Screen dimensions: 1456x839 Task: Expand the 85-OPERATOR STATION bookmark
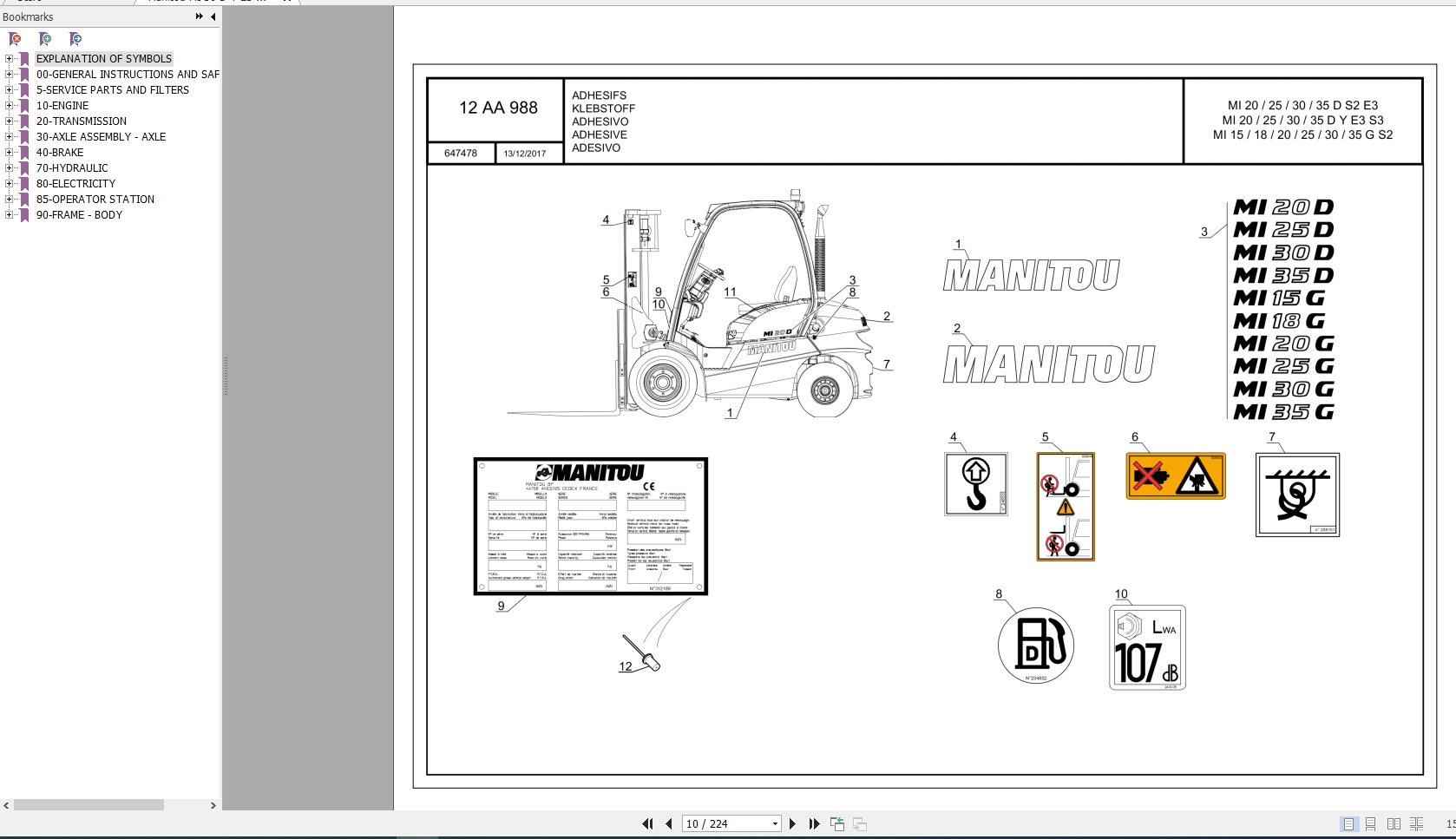click(x=10, y=200)
